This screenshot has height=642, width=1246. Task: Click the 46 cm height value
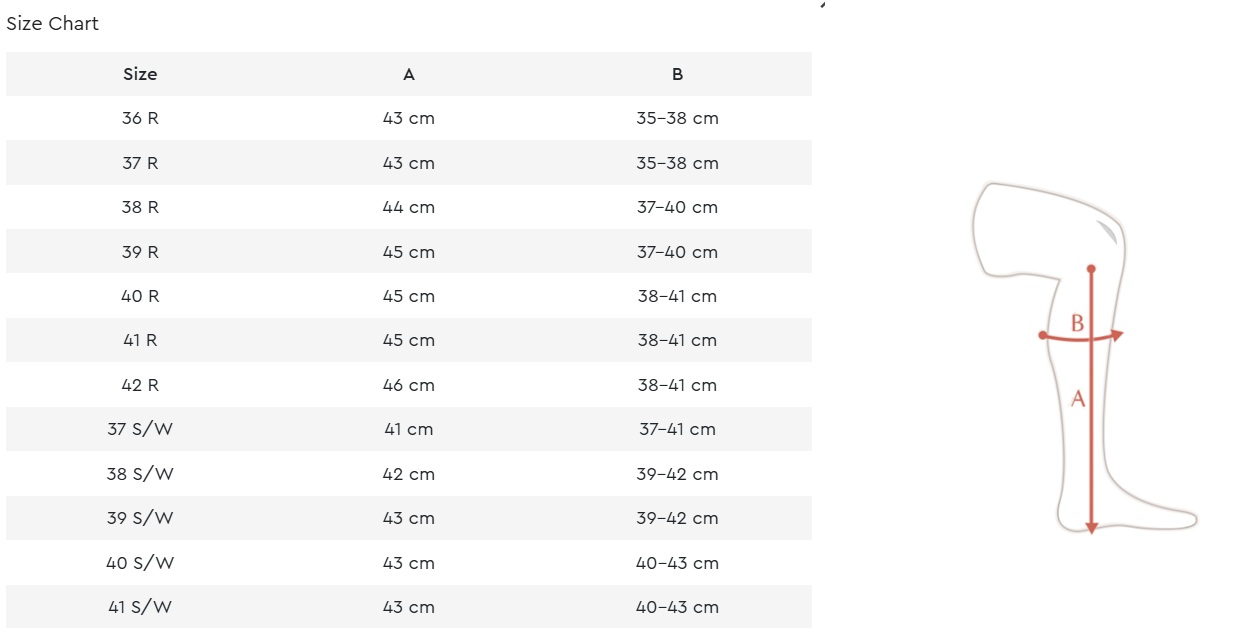pos(409,385)
